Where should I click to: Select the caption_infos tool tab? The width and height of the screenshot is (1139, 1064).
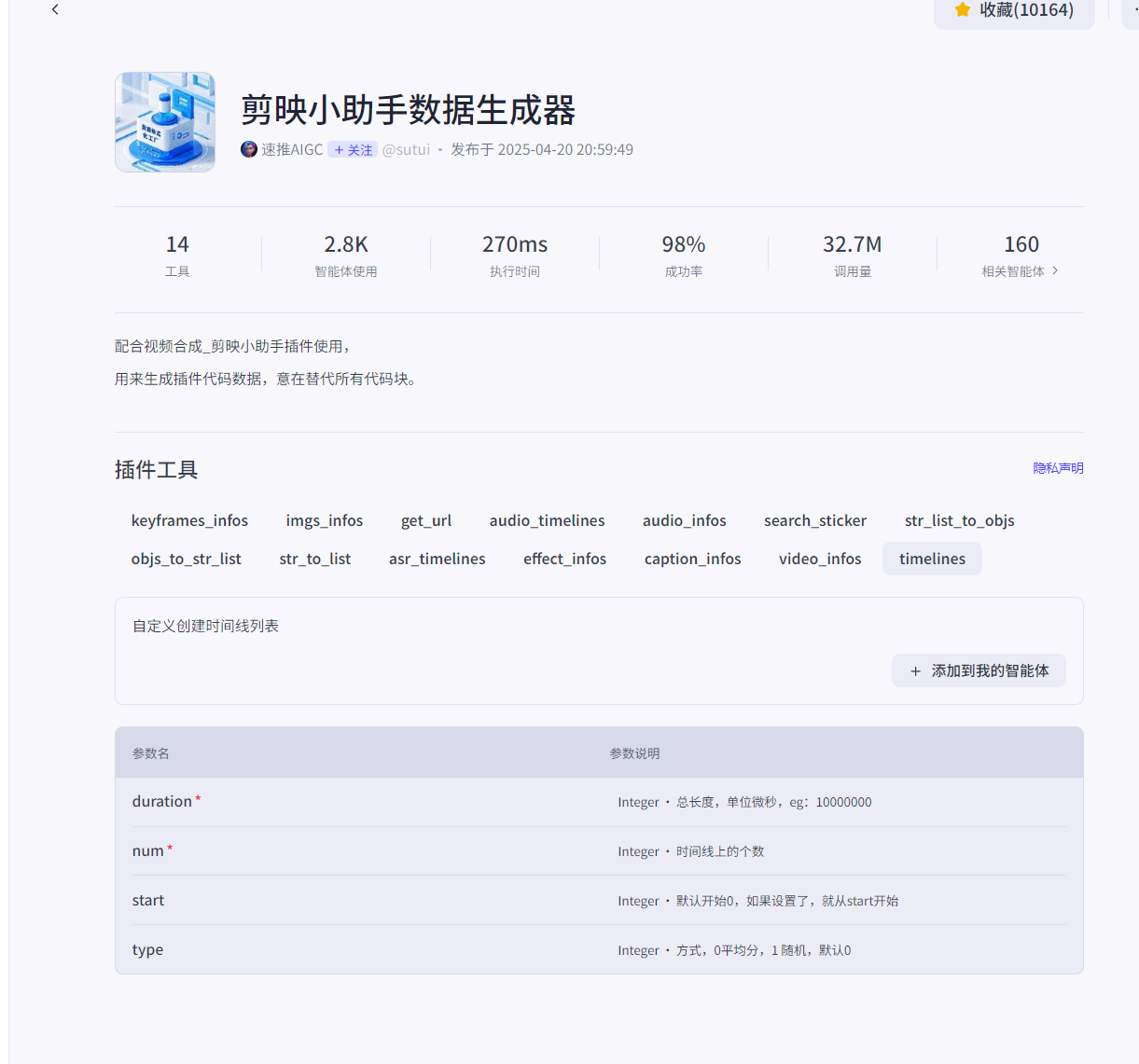click(x=693, y=559)
